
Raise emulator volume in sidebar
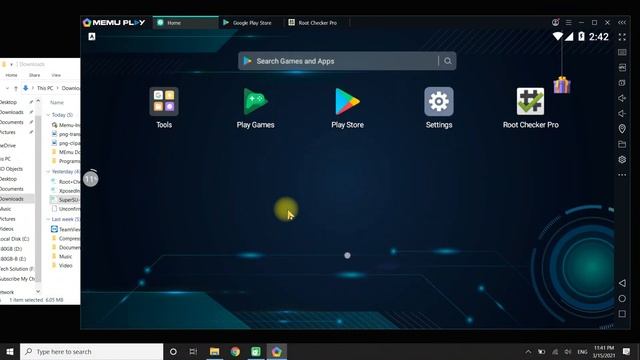coord(622,98)
